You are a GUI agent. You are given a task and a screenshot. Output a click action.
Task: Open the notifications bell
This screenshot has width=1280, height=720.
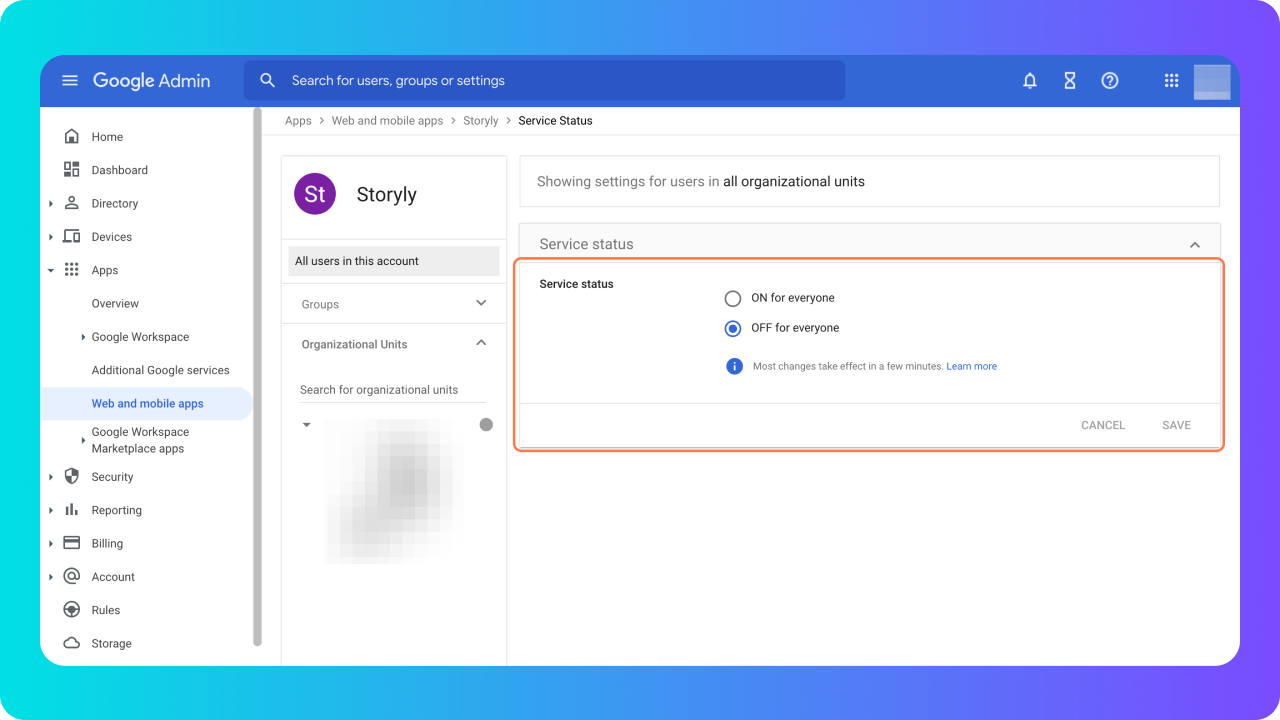1030,81
